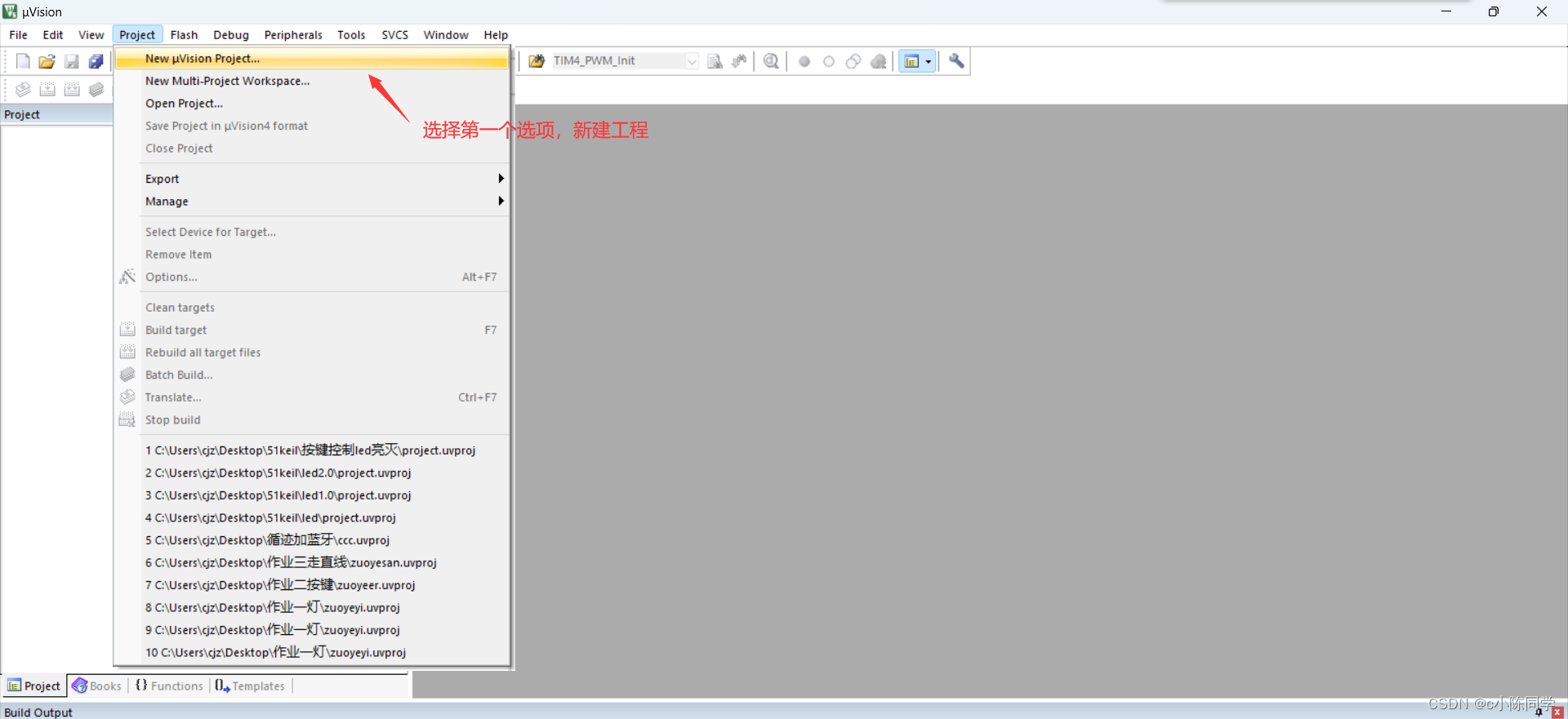Open recent project 4 led\project.uvproj

pos(312,517)
